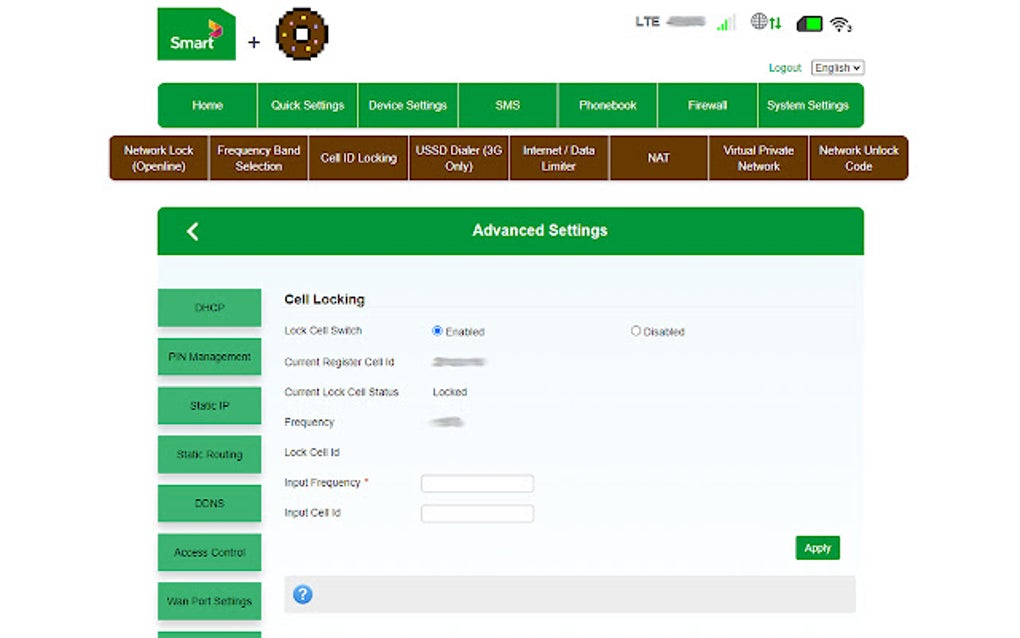Switch to the Firewall tab
The height and width of the screenshot is (638, 1020).
[706, 104]
